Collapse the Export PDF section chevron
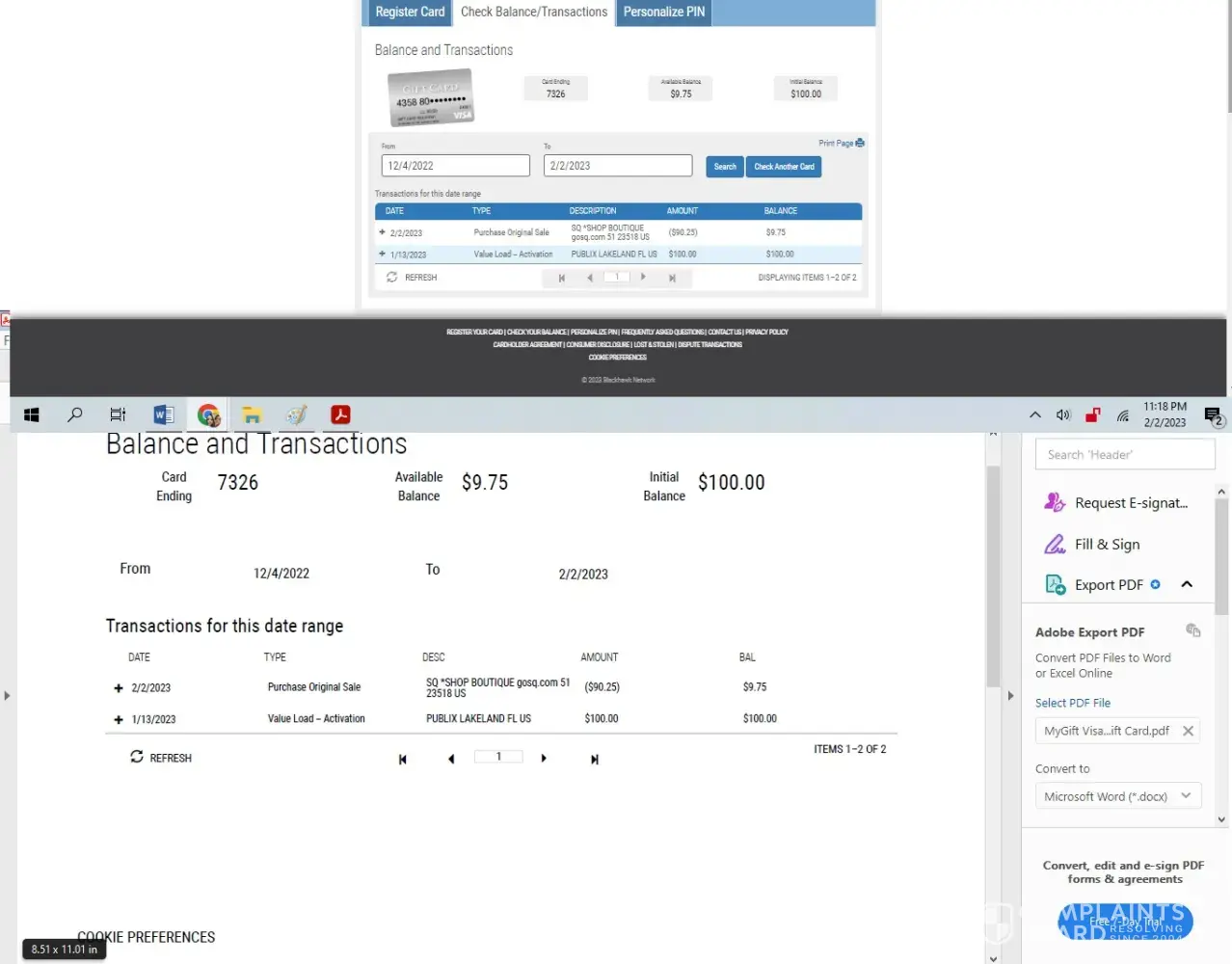 tap(1187, 584)
